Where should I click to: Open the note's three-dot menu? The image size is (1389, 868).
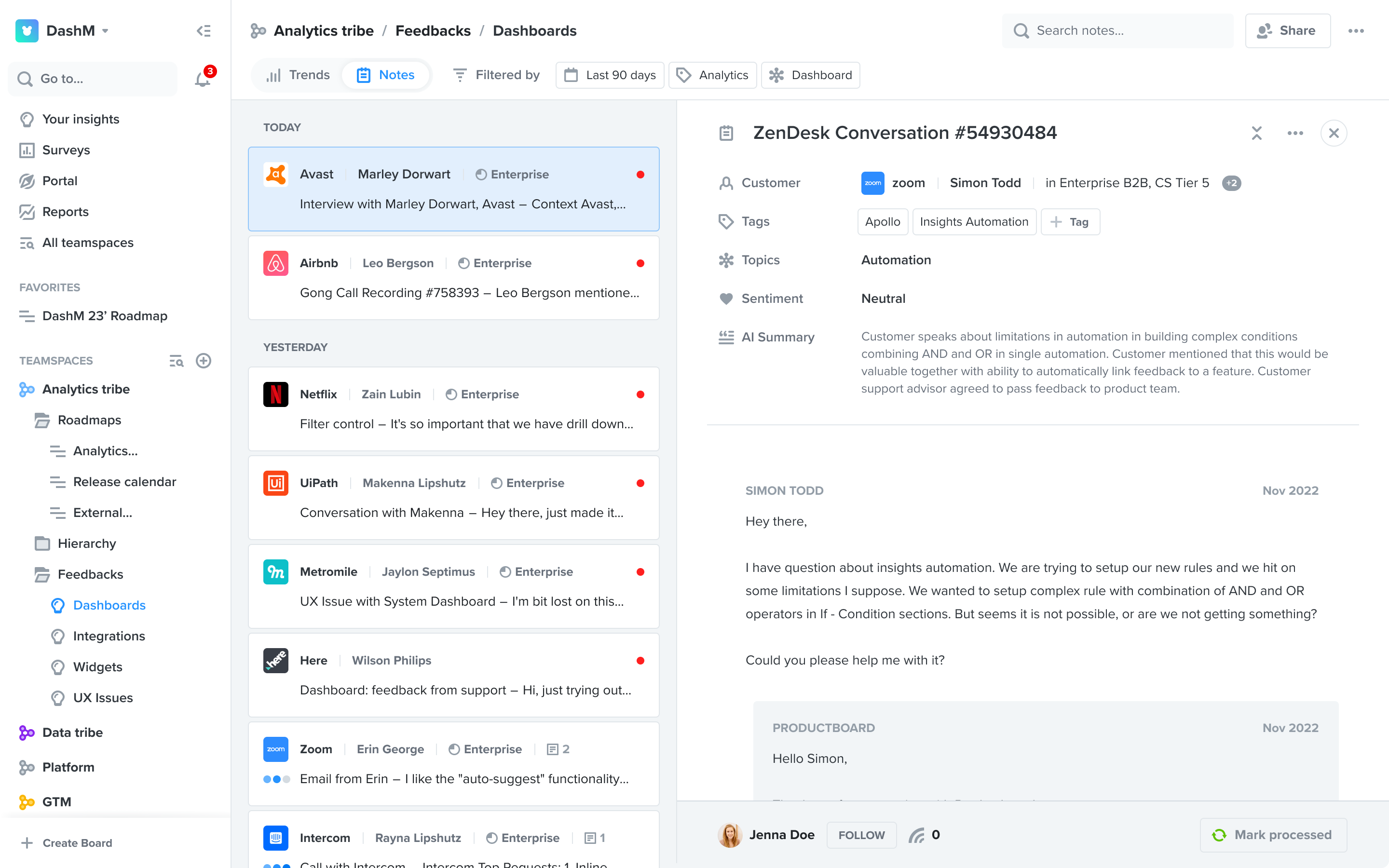click(1295, 133)
